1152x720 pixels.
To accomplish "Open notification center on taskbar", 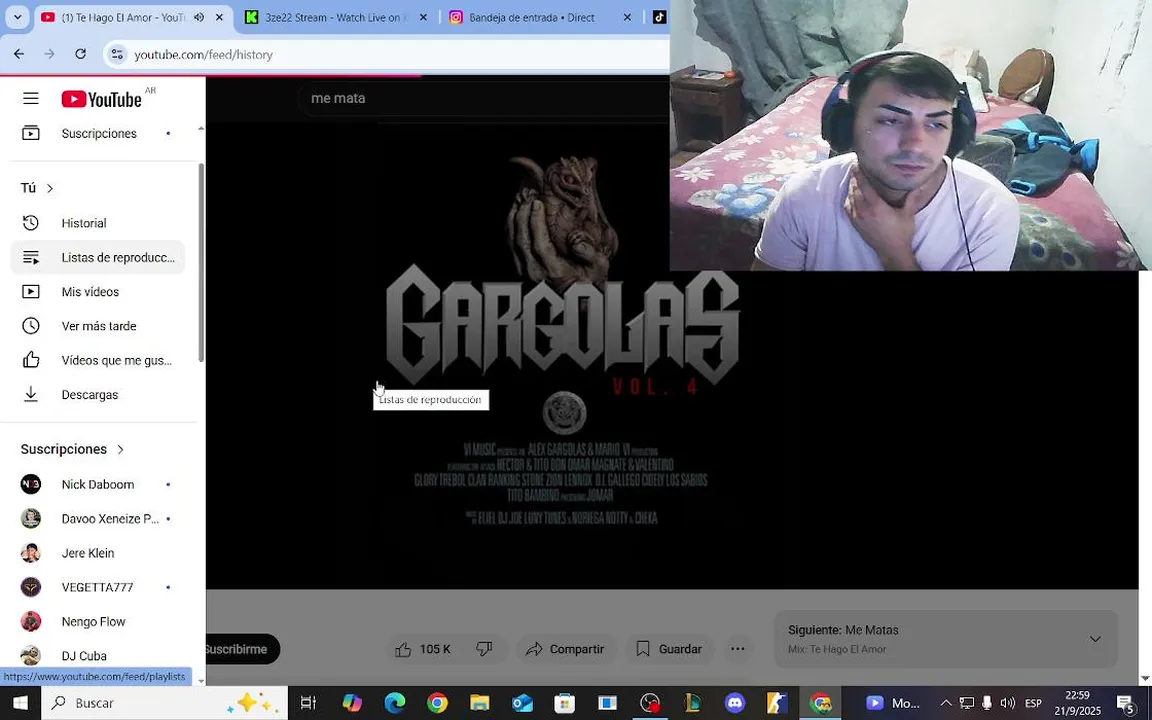I will click(x=1126, y=703).
